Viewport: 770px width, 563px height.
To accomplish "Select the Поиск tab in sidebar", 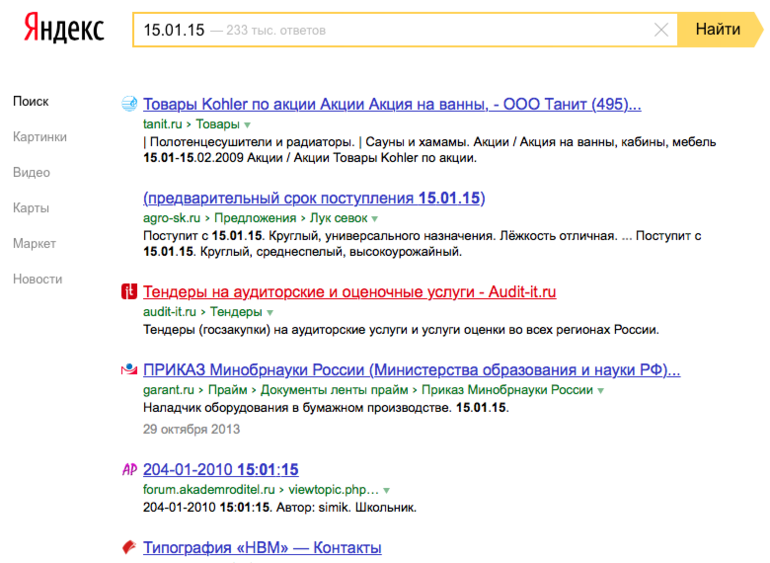I will [x=31, y=101].
